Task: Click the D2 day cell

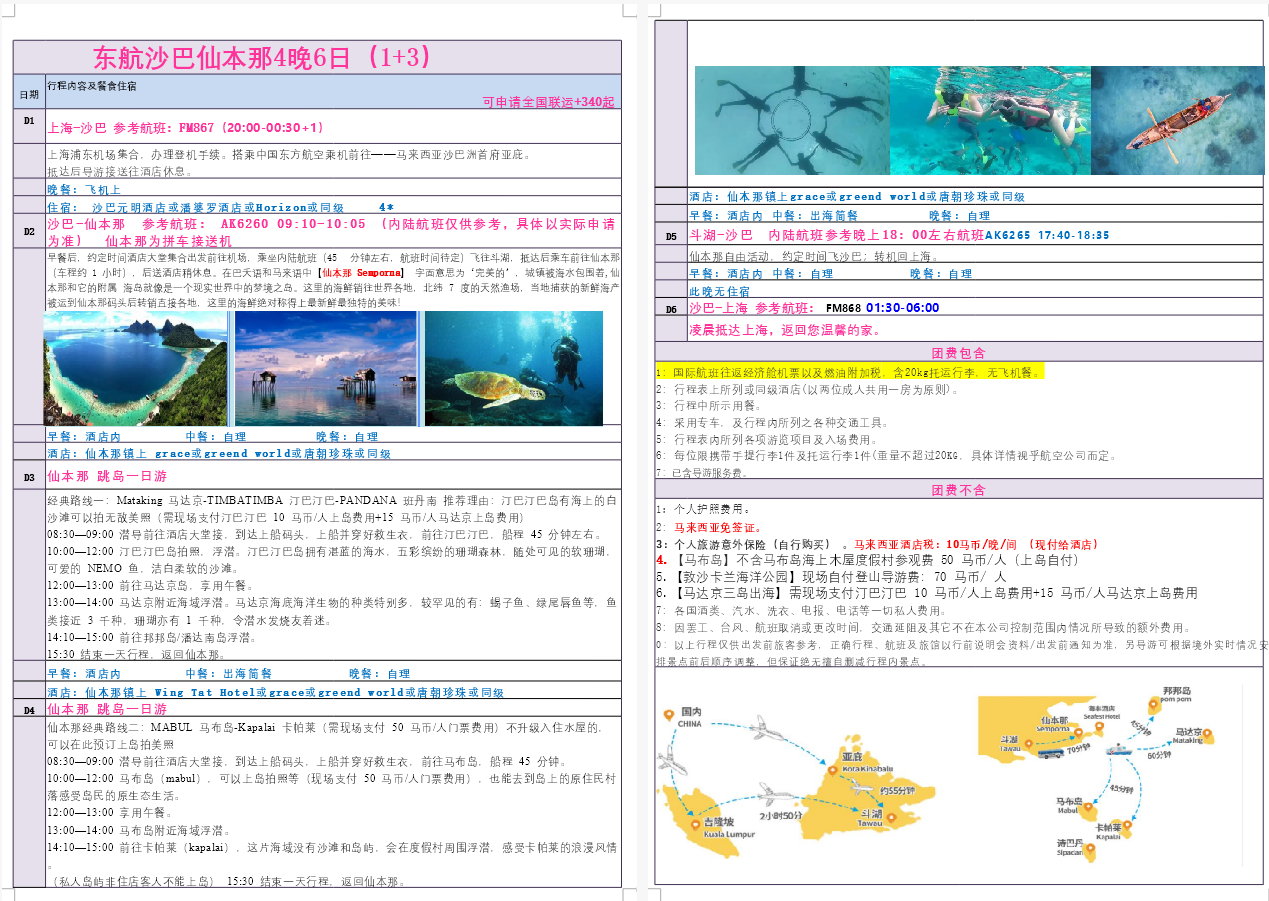Action: coord(29,231)
